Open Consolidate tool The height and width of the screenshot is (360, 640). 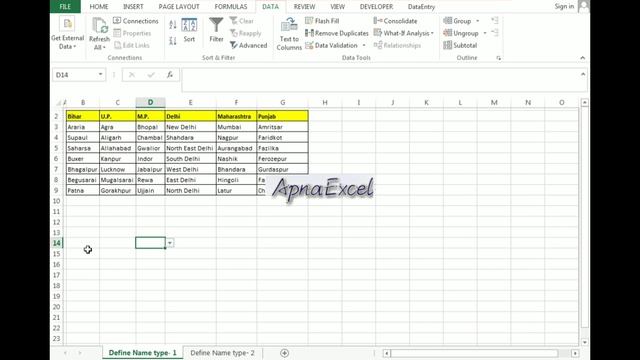396,21
